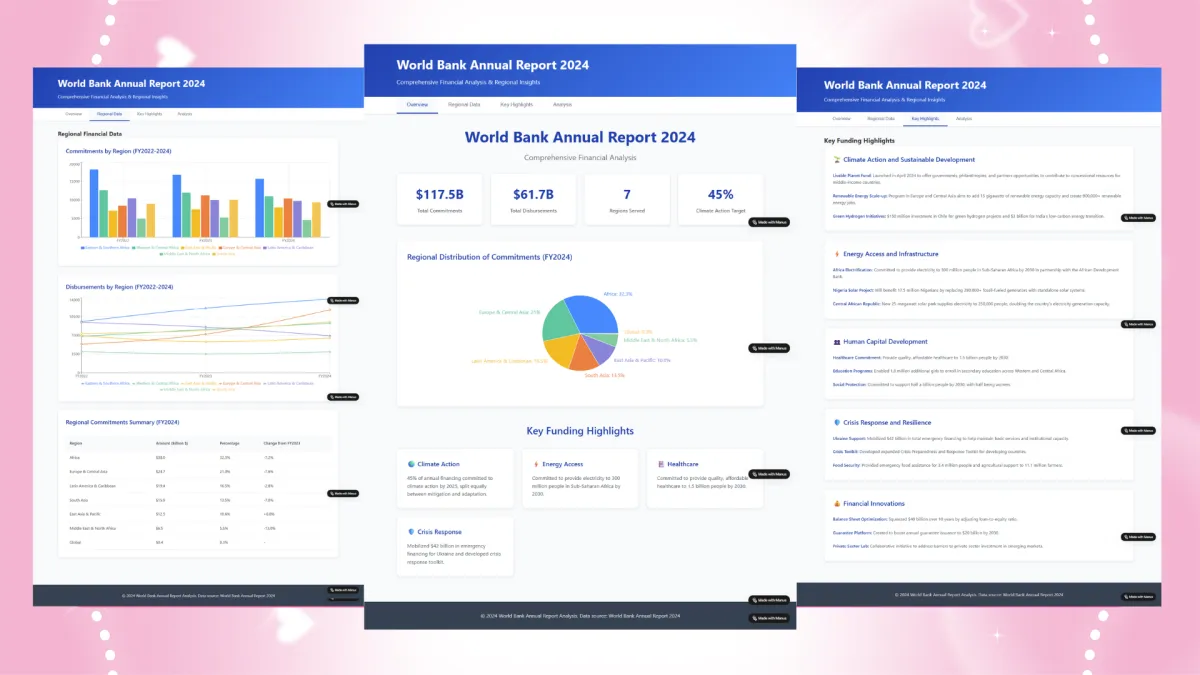Click Disbursements by Region (FY2022-2024) chart title
This screenshot has height=675, width=1200.
point(119,286)
